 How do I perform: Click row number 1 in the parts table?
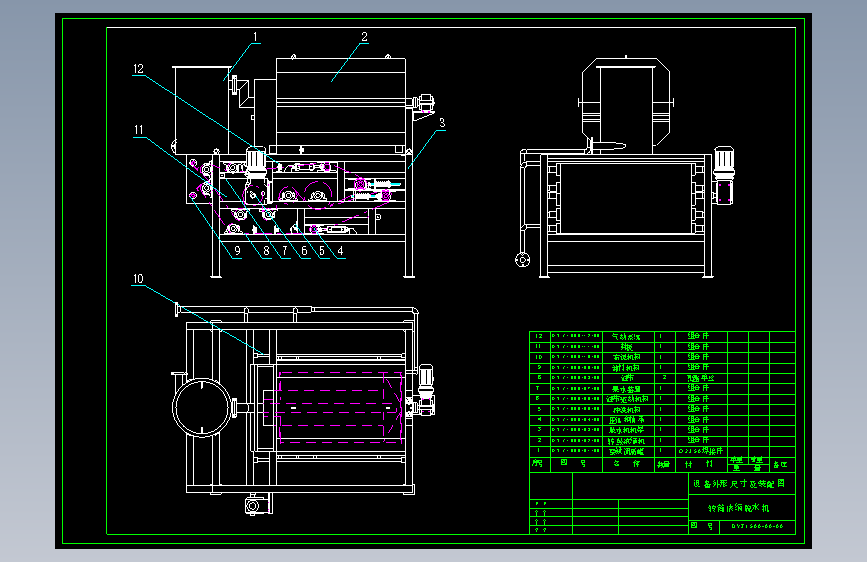pyautogui.click(x=539, y=451)
